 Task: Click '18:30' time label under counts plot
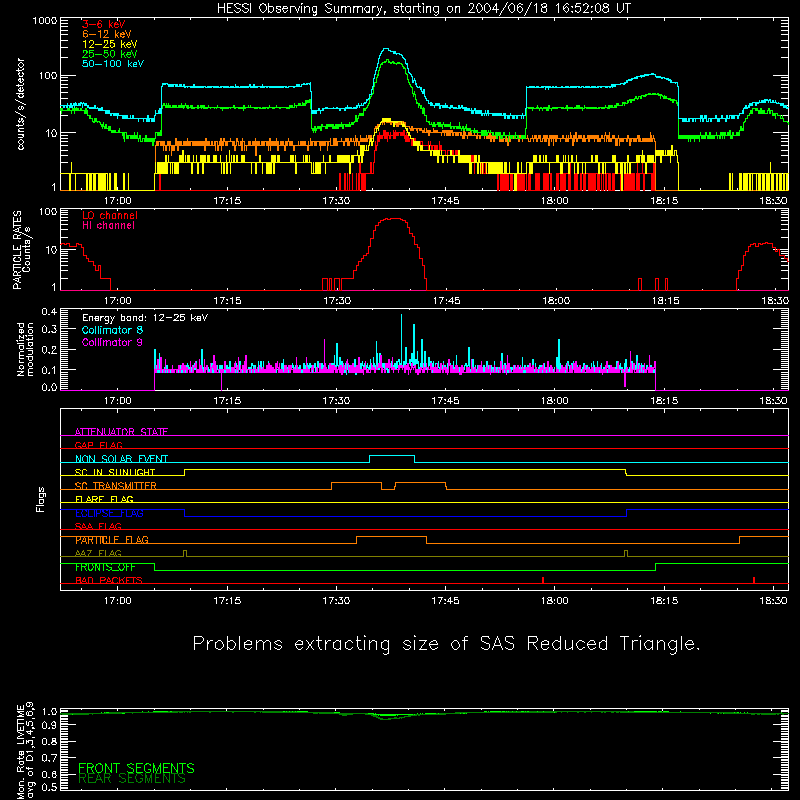tap(773, 201)
